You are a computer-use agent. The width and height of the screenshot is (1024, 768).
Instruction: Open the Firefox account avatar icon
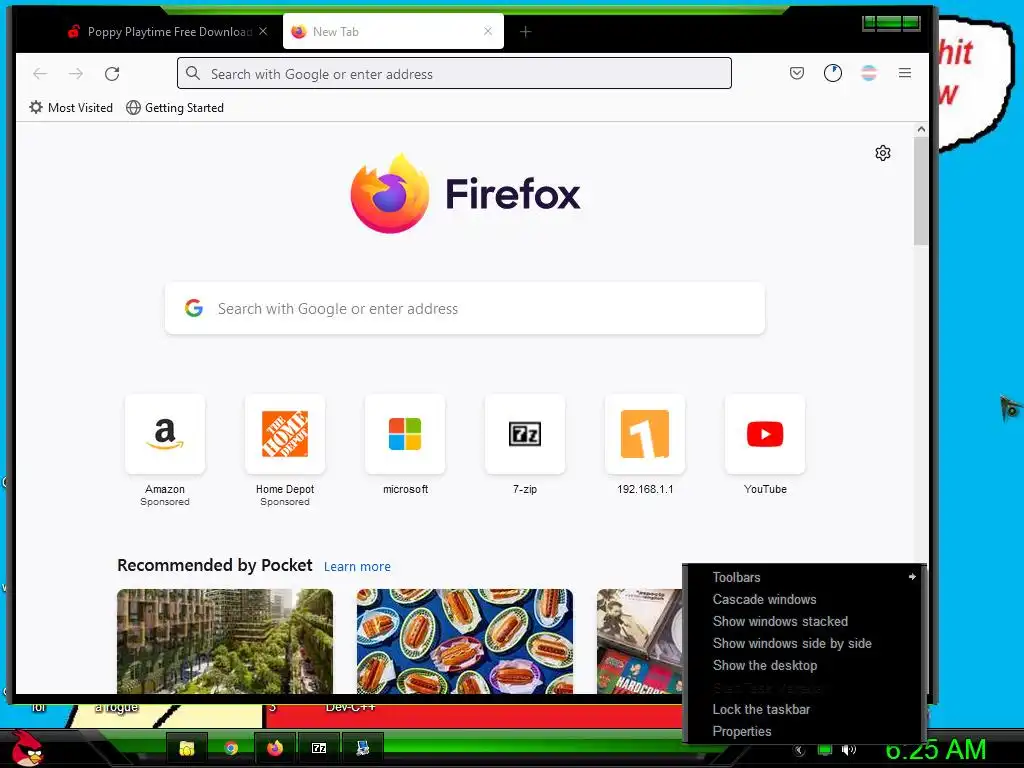coord(869,73)
